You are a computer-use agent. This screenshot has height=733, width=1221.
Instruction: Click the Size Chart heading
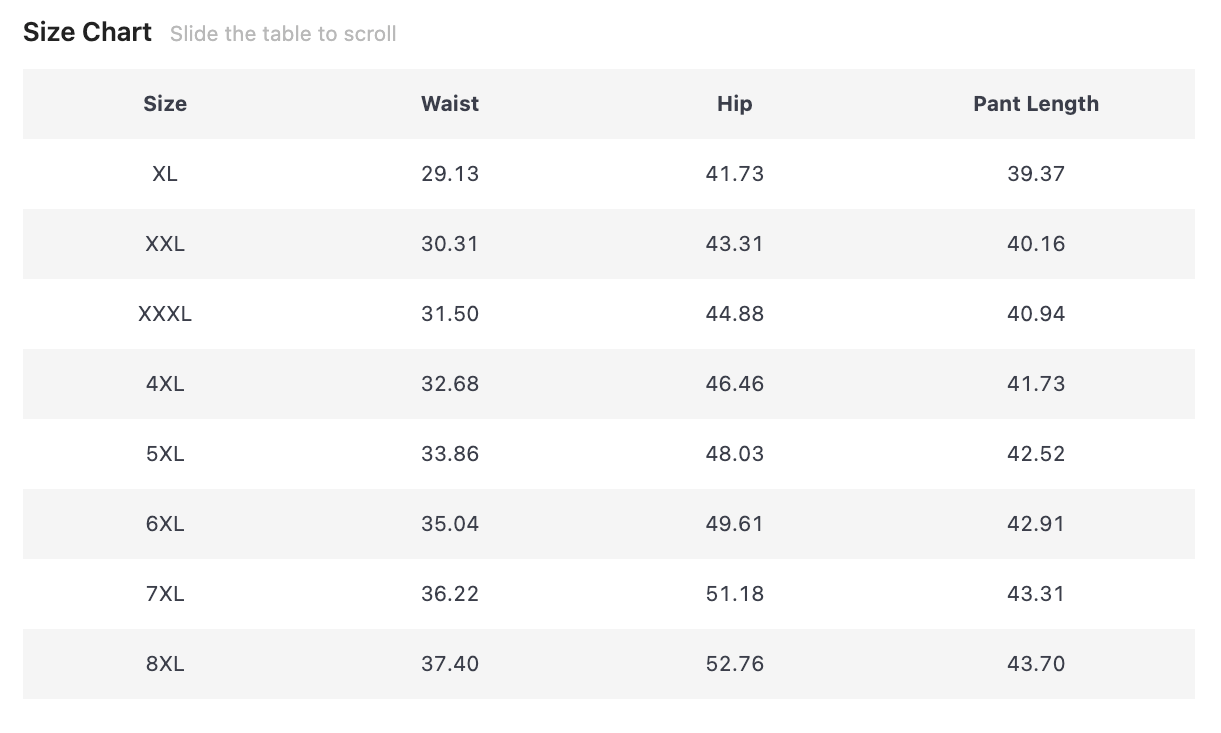[87, 33]
